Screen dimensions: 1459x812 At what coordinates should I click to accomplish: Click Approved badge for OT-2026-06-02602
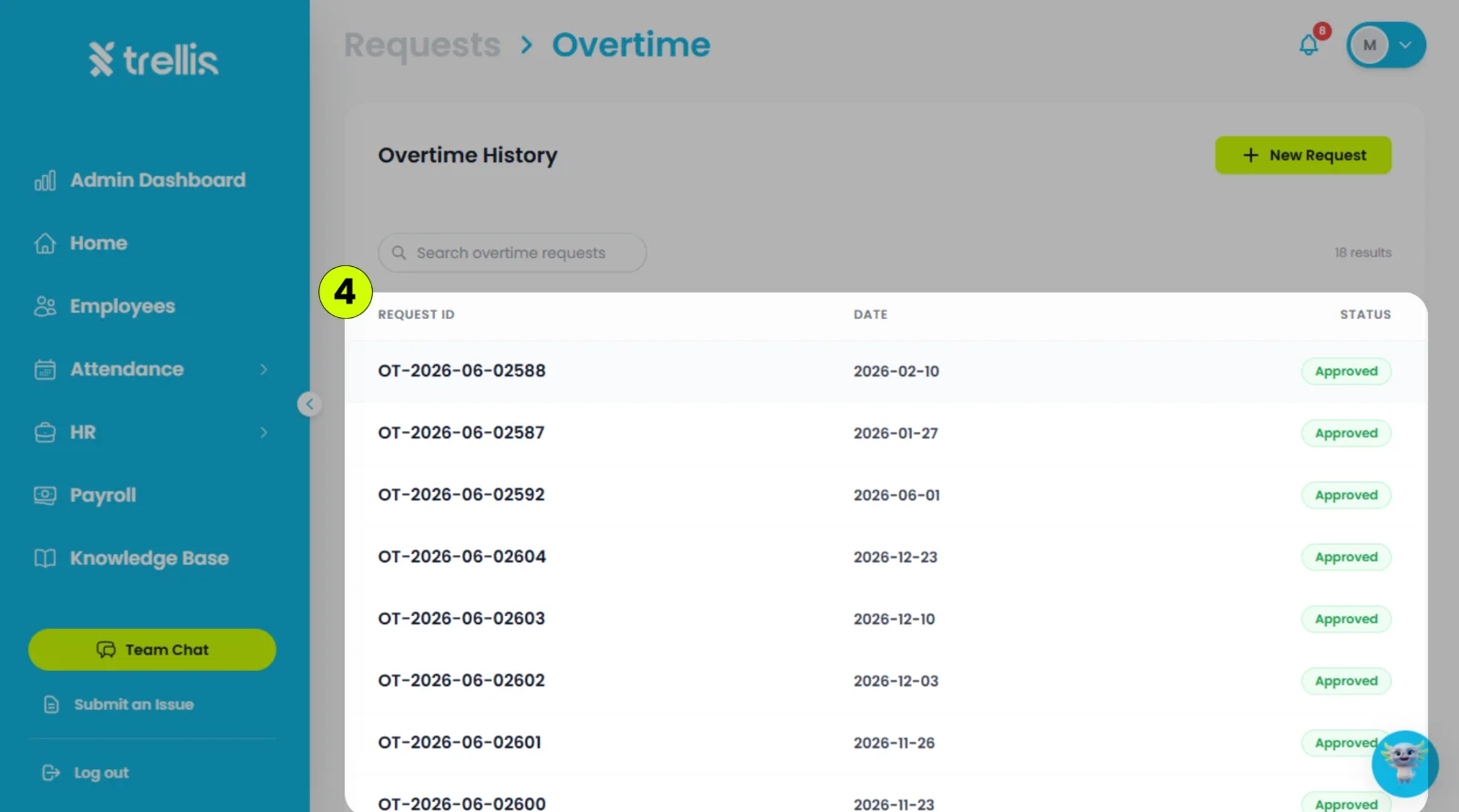point(1346,681)
